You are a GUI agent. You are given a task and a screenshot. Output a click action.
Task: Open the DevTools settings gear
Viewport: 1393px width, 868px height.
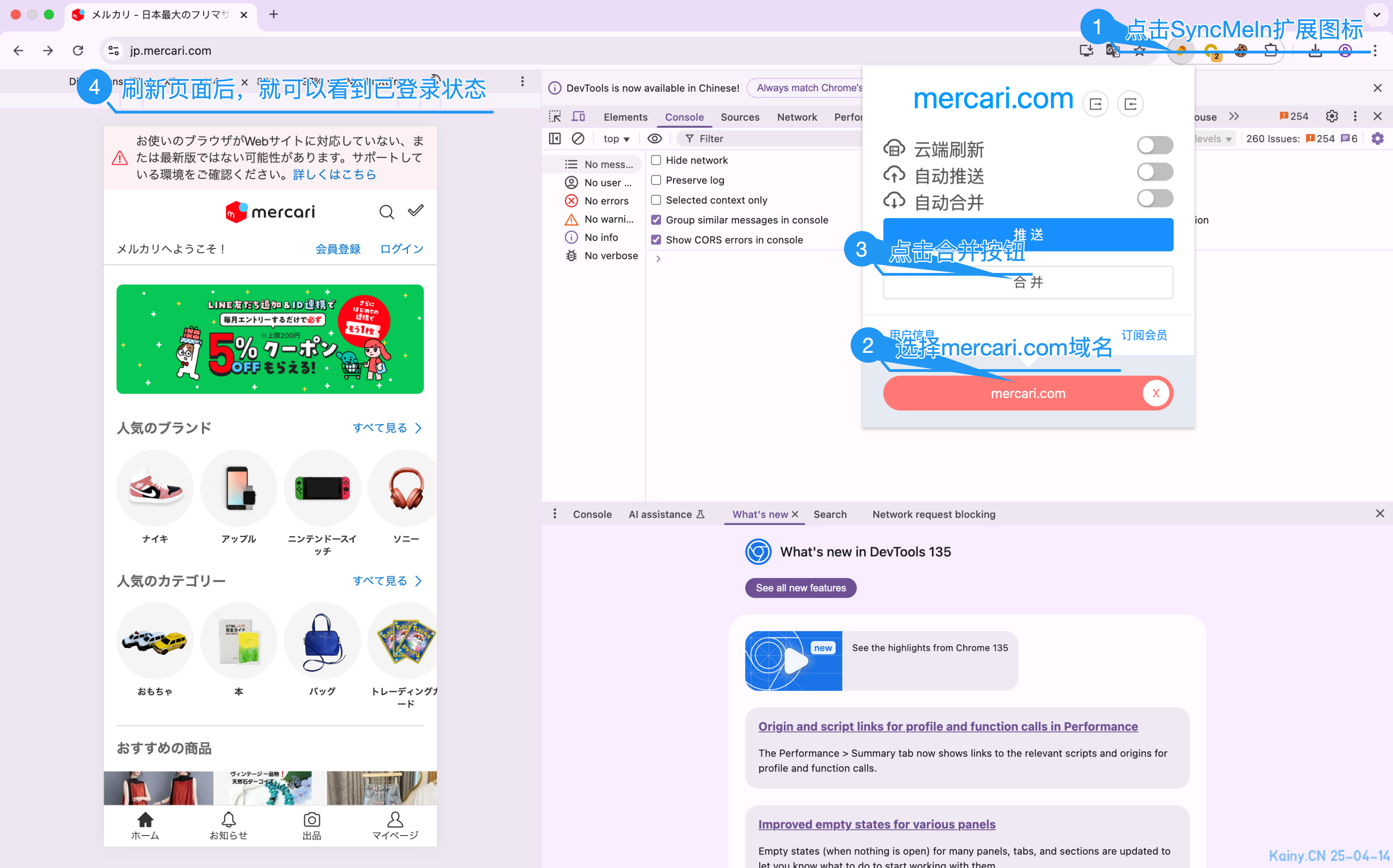(x=1332, y=117)
